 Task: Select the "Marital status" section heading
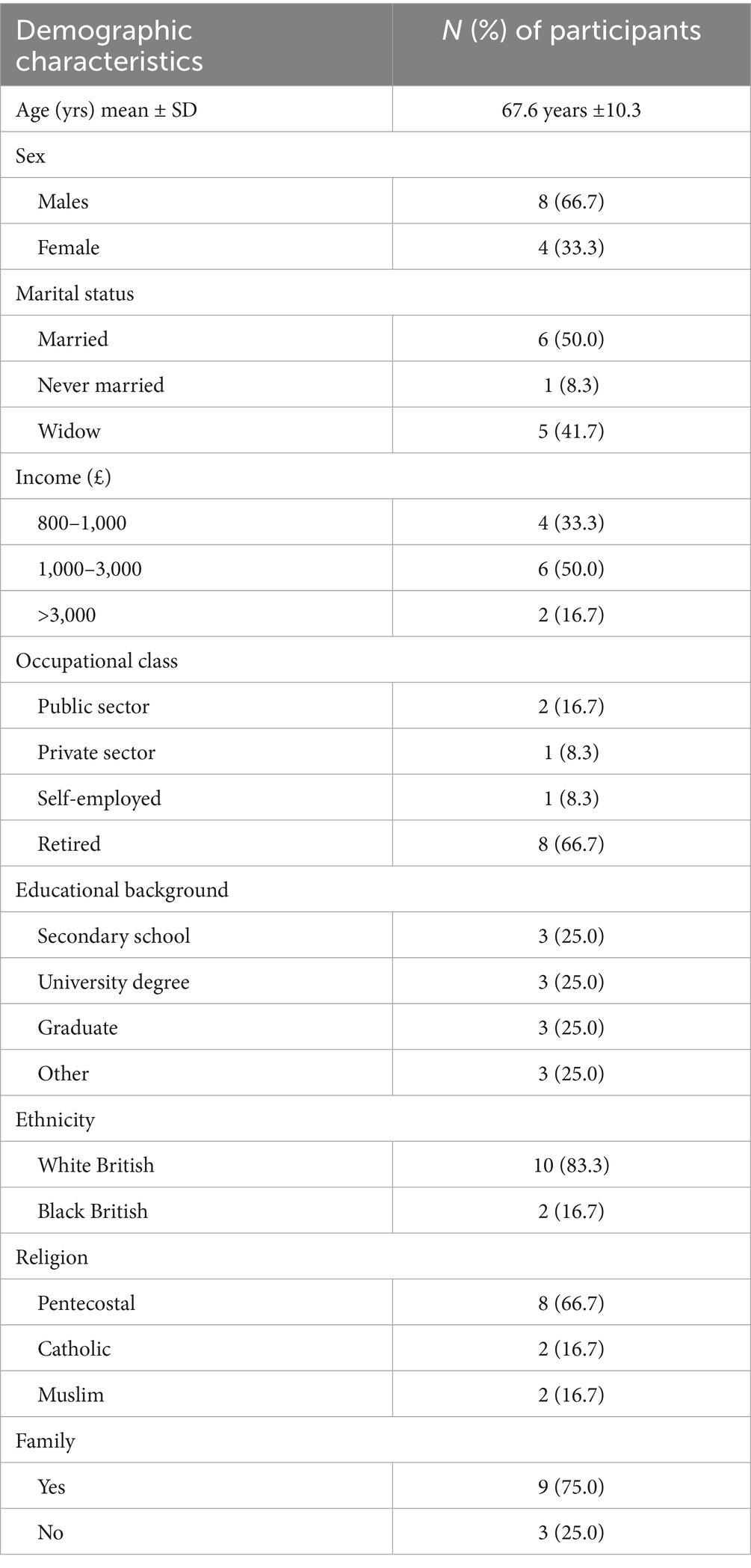[75, 294]
